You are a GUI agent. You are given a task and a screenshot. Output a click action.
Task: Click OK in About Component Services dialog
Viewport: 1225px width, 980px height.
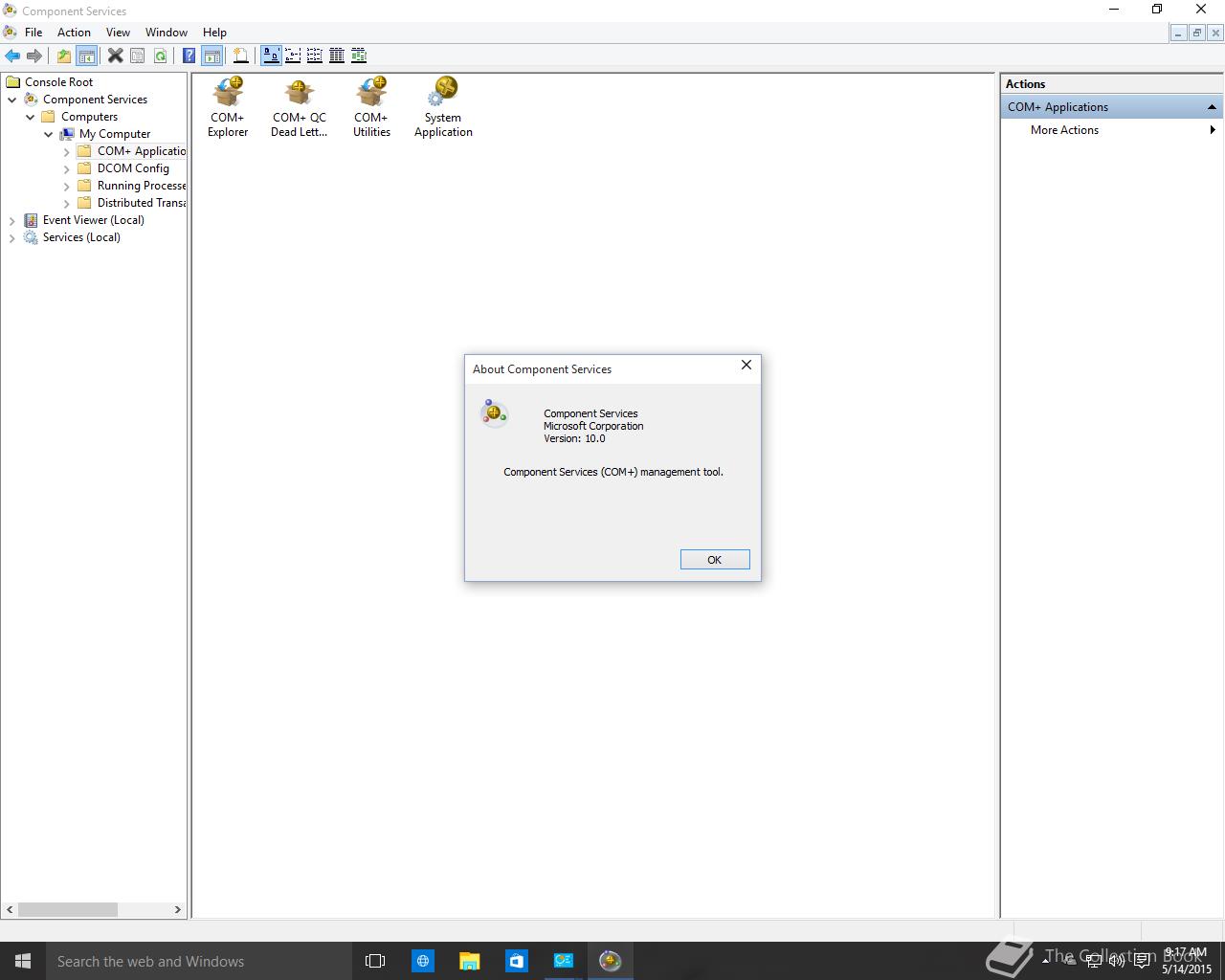[715, 560]
